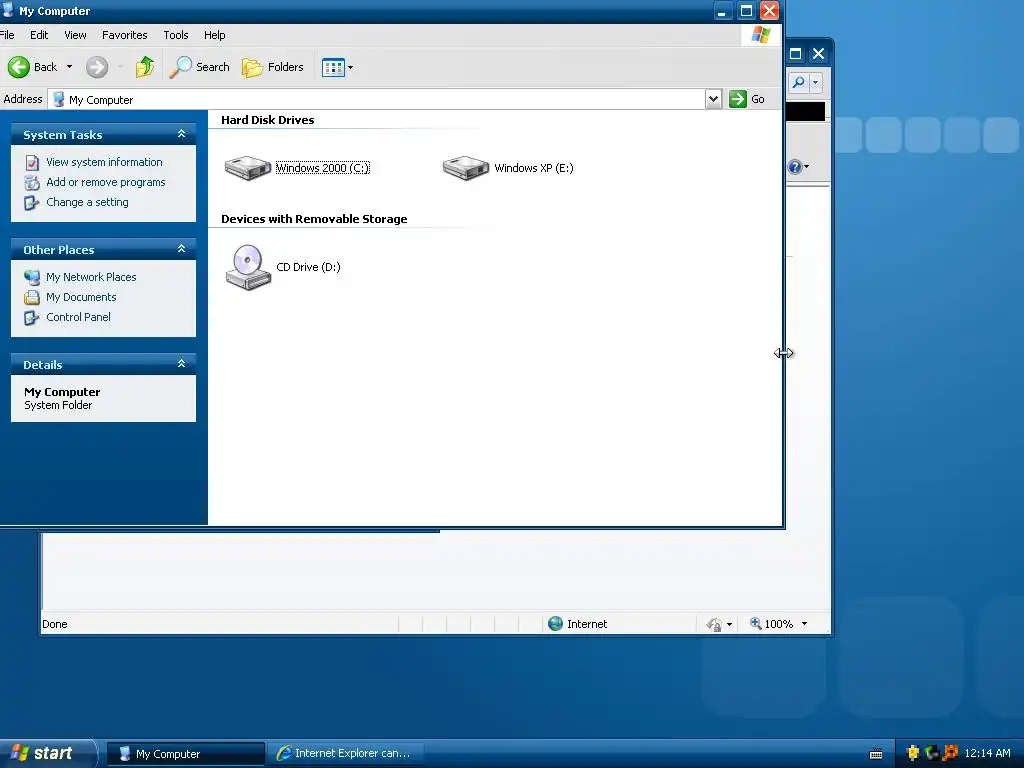Click the My Network Places icon
Image resolution: width=1024 pixels, height=768 pixels.
point(32,277)
